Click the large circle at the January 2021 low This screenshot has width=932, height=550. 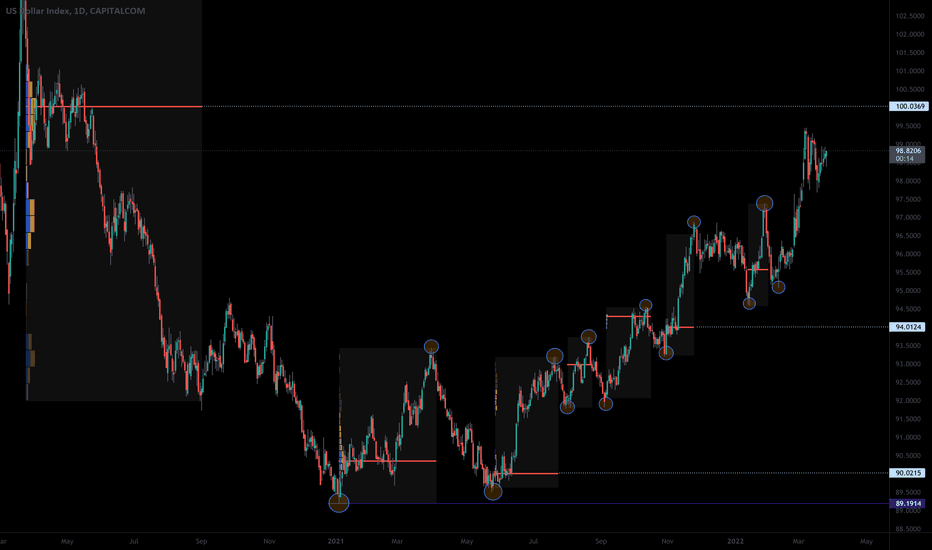339,503
